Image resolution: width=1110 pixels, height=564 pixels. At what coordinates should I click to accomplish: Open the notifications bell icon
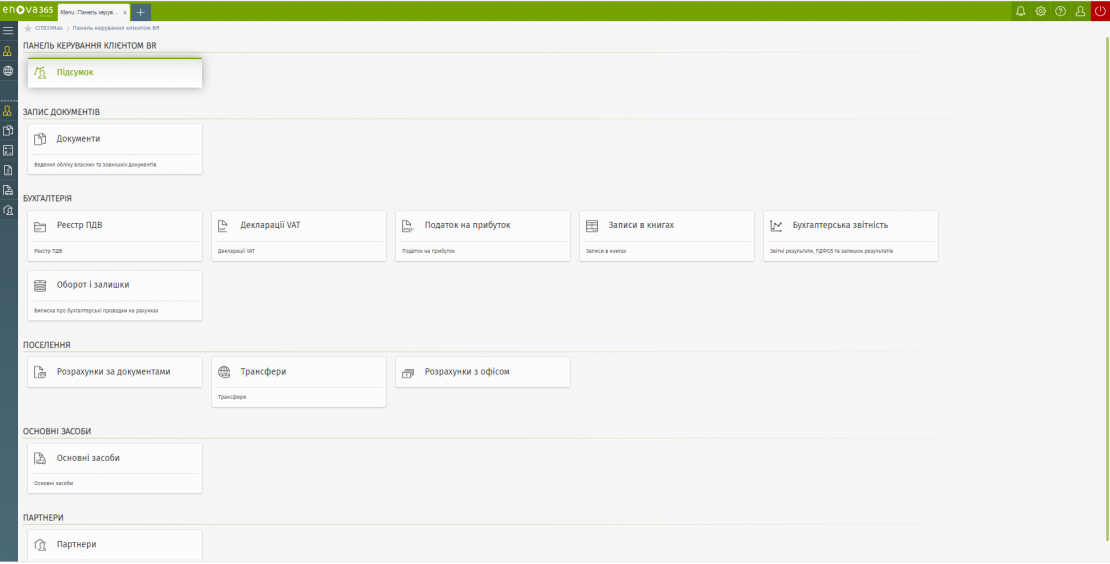coord(1021,11)
